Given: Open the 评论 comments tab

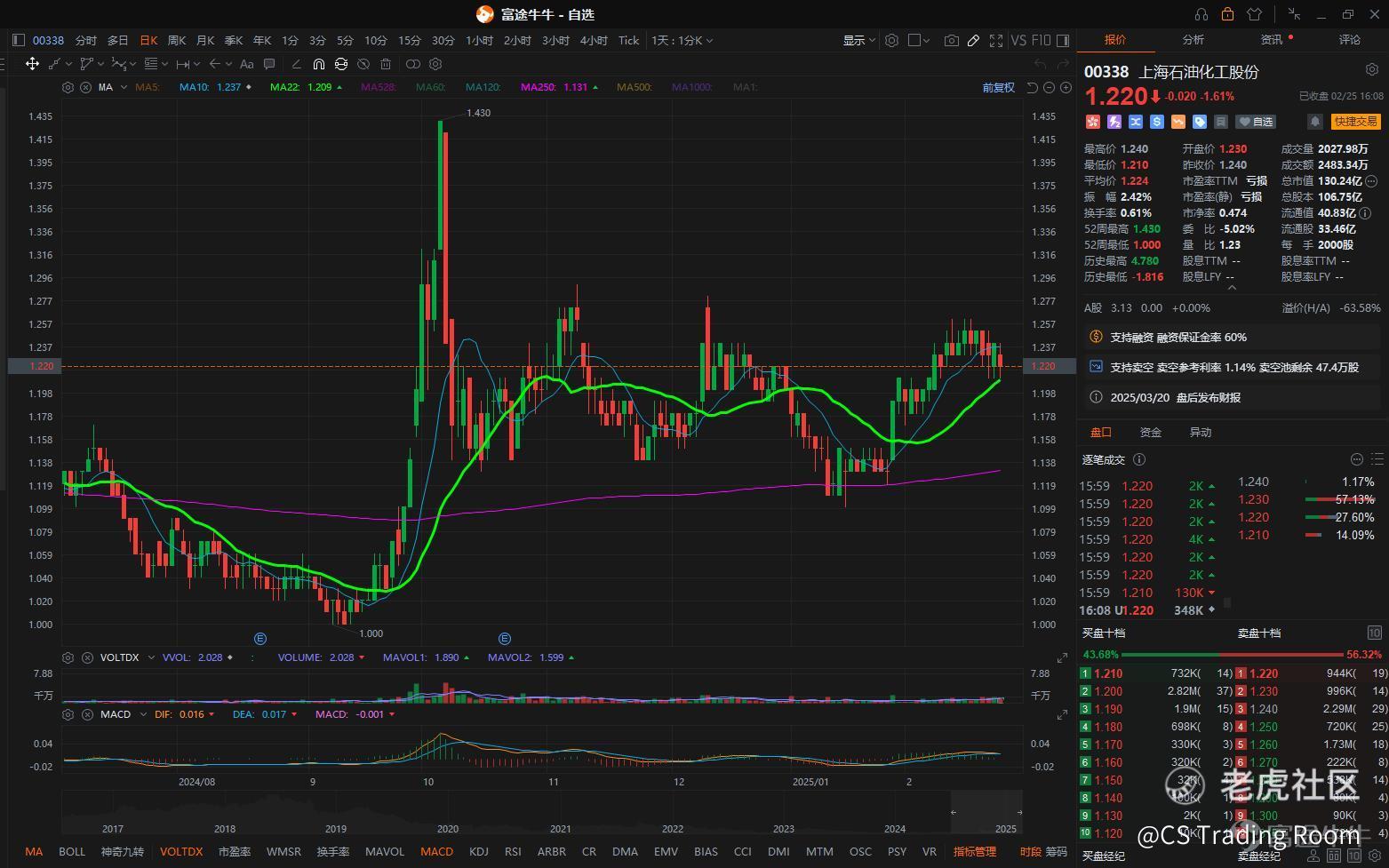Looking at the screenshot, I should point(1350,40).
